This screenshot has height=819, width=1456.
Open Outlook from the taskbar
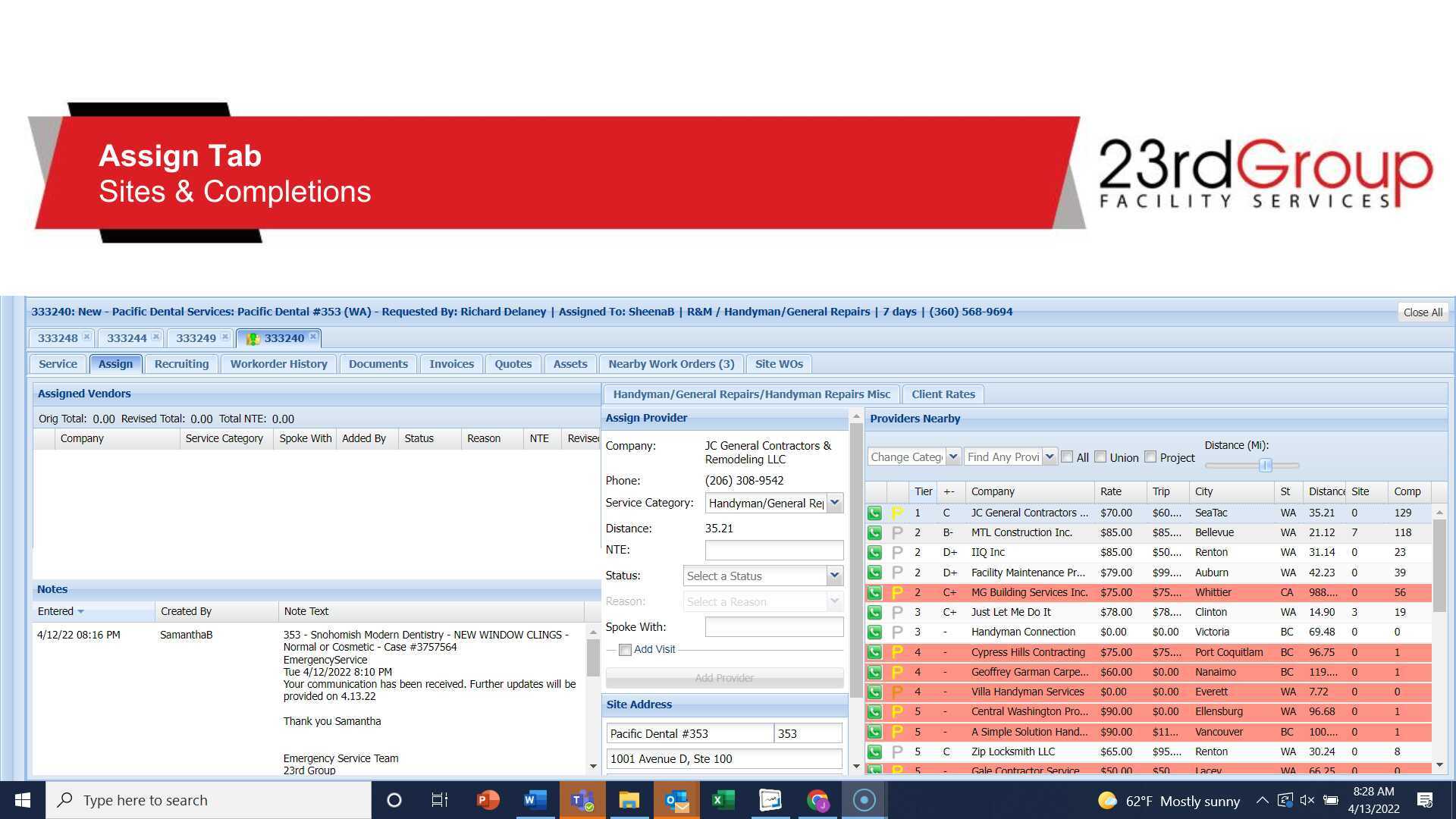(x=676, y=799)
